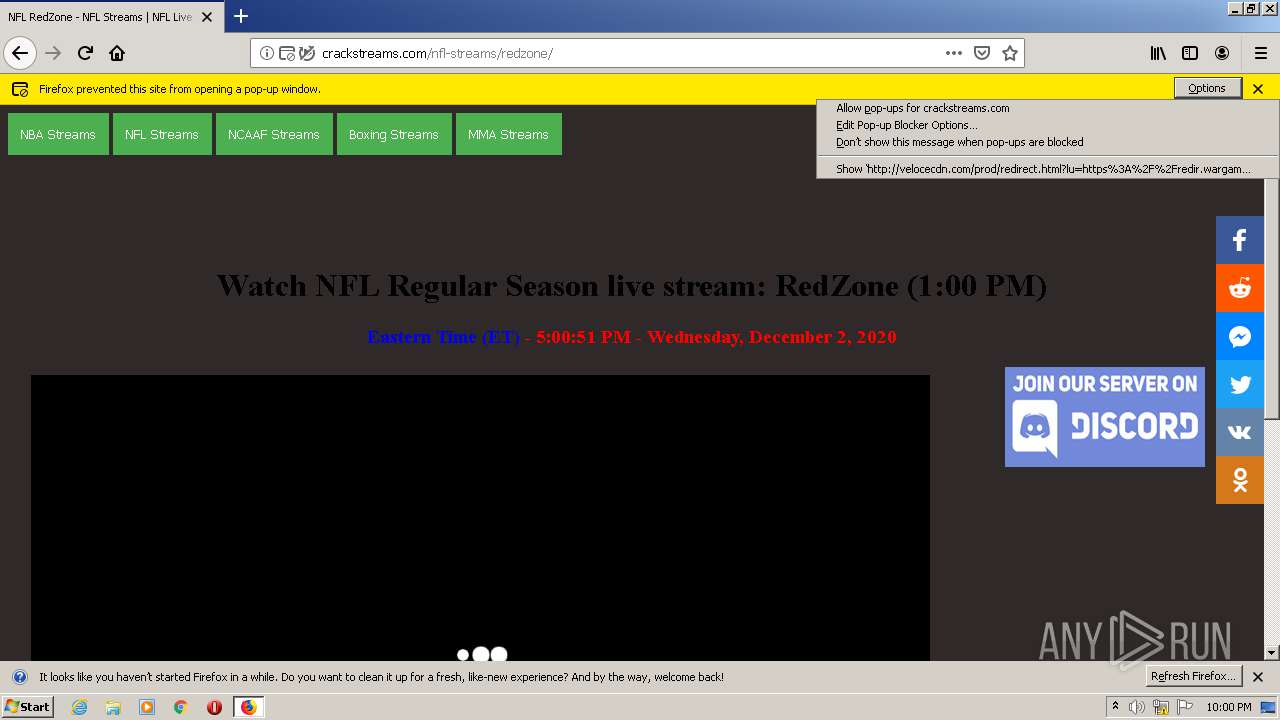Share page via Messenger
1280x720 pixels.
click(1240, 336)
